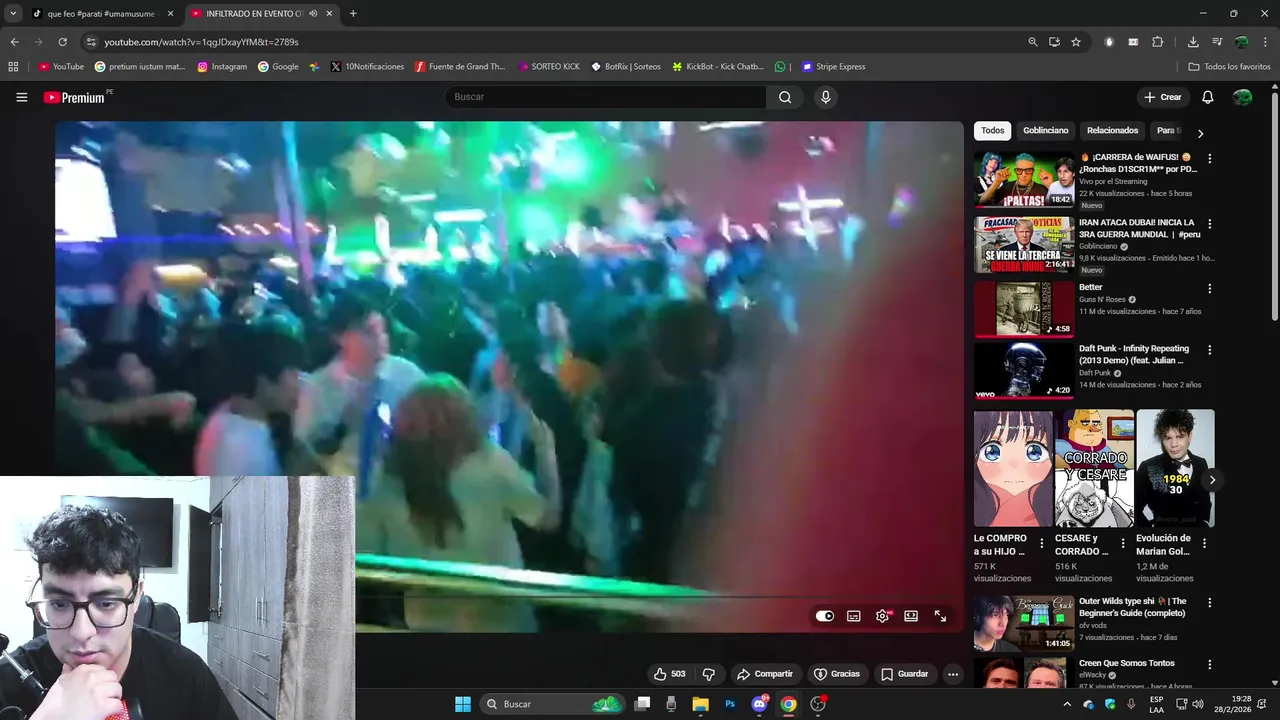Mute the INFILTRADO EN EVENTO tab audio icon

314,14
